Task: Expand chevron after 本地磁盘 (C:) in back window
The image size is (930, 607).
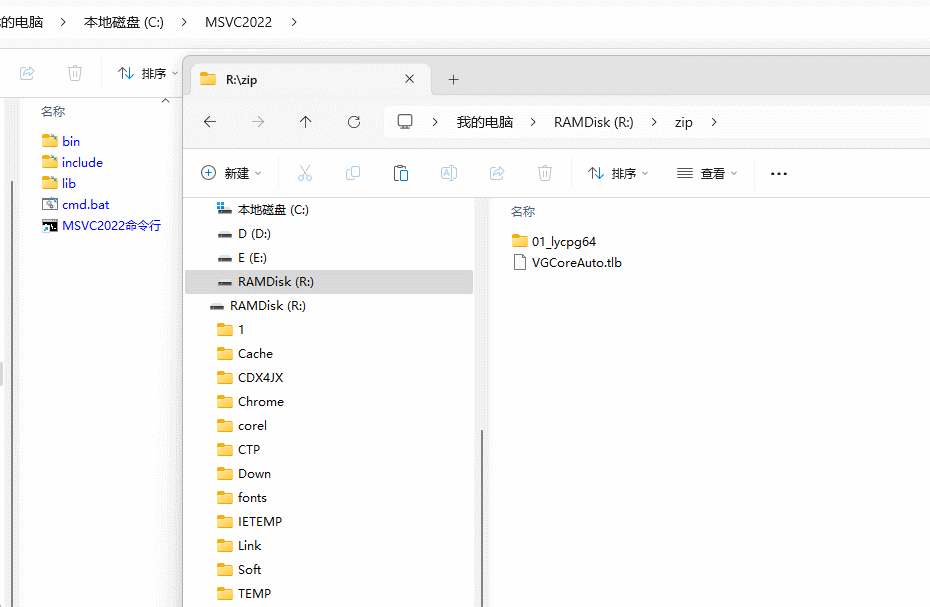Action: tap(184, 23)
